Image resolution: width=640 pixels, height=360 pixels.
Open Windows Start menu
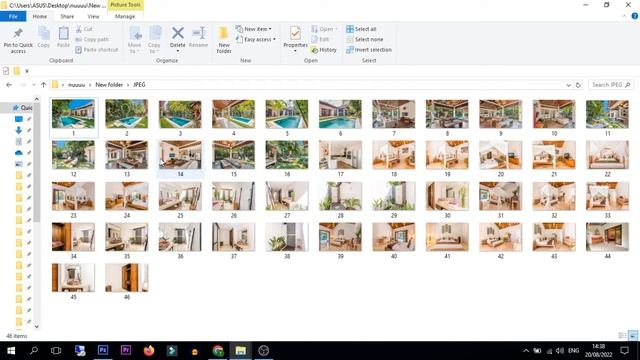point(11,351)
